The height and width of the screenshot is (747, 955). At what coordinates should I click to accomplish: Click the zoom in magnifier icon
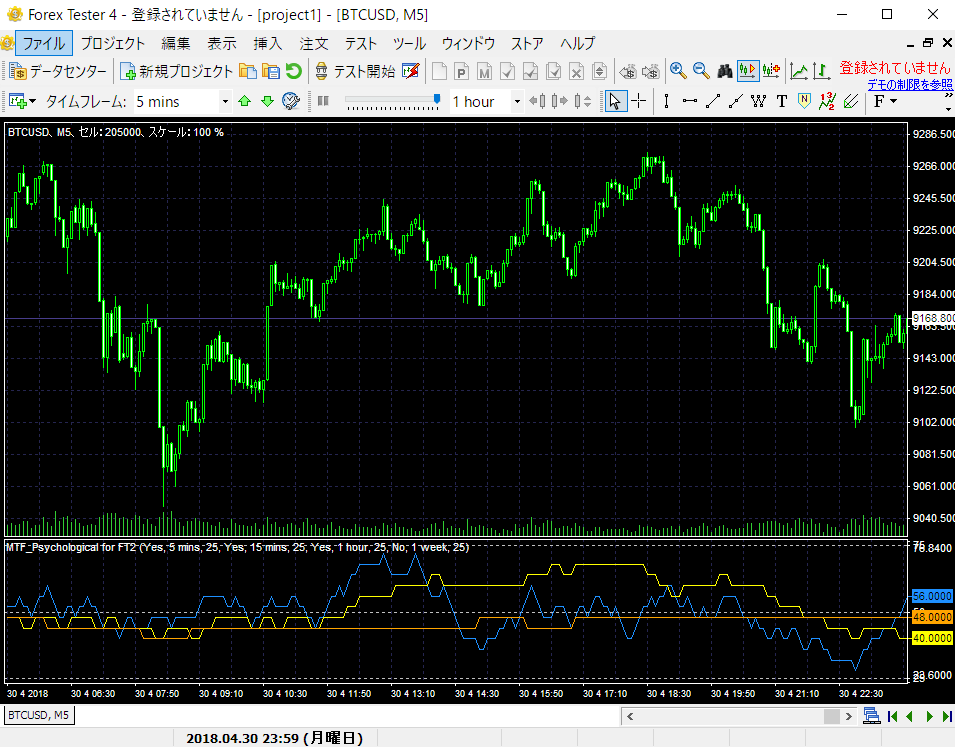tap(678, 71)
